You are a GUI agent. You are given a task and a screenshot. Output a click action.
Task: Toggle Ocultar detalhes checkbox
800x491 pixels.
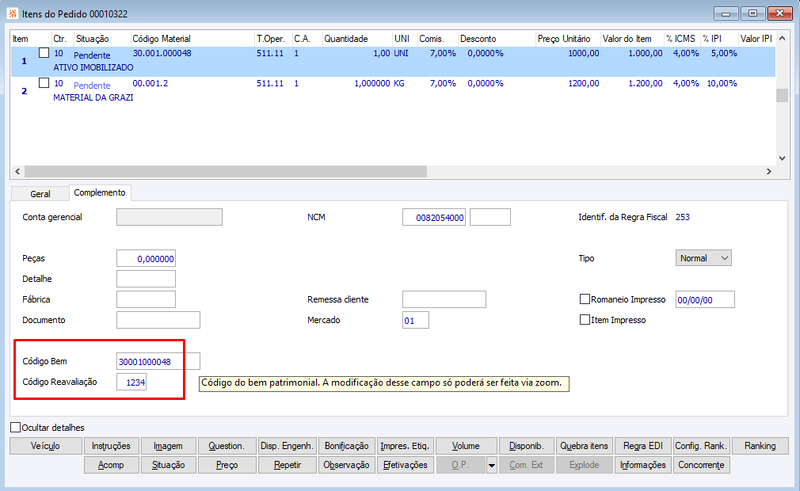click(16, 427)
